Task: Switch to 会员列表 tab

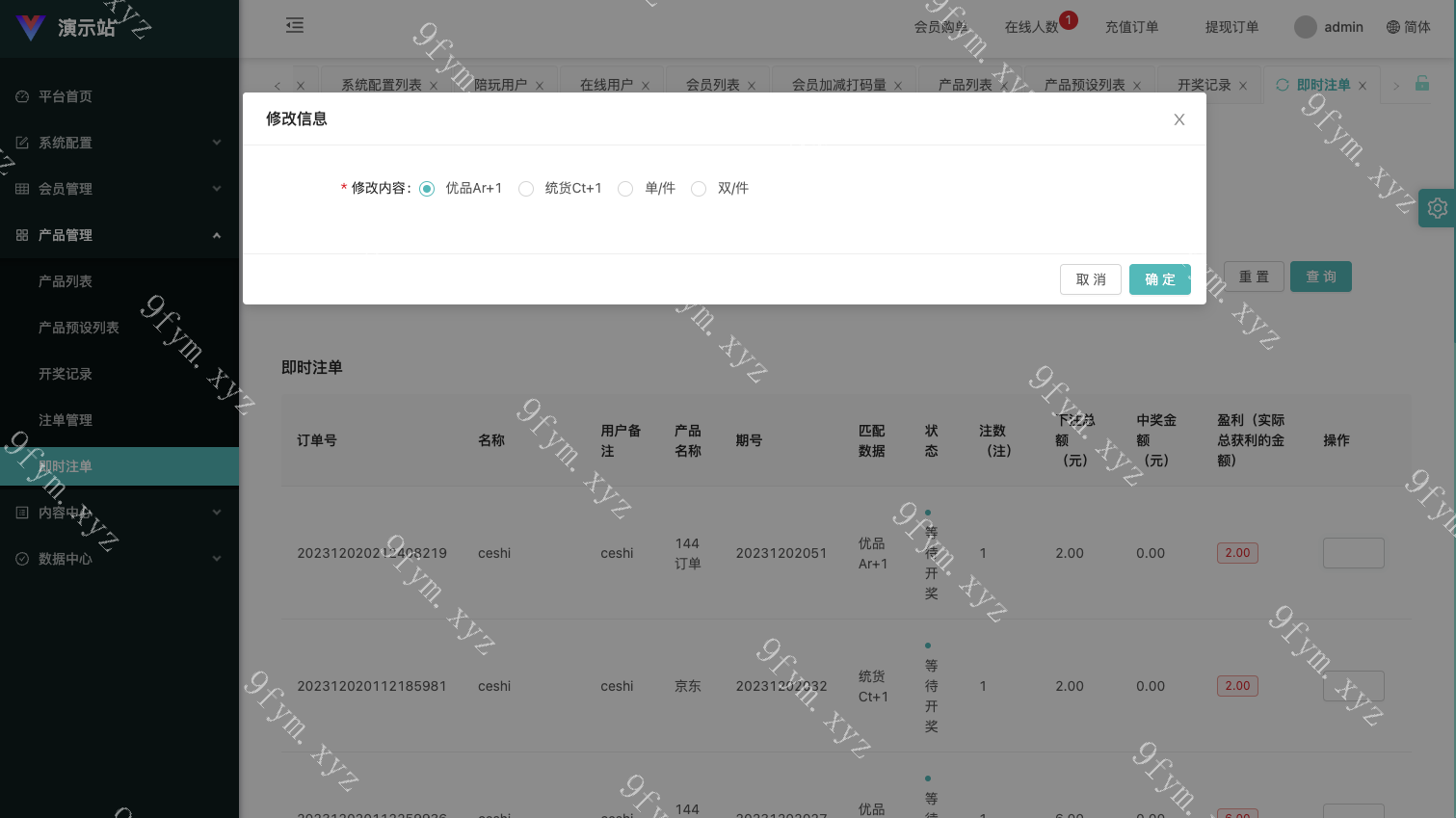Action: [712, 85]
